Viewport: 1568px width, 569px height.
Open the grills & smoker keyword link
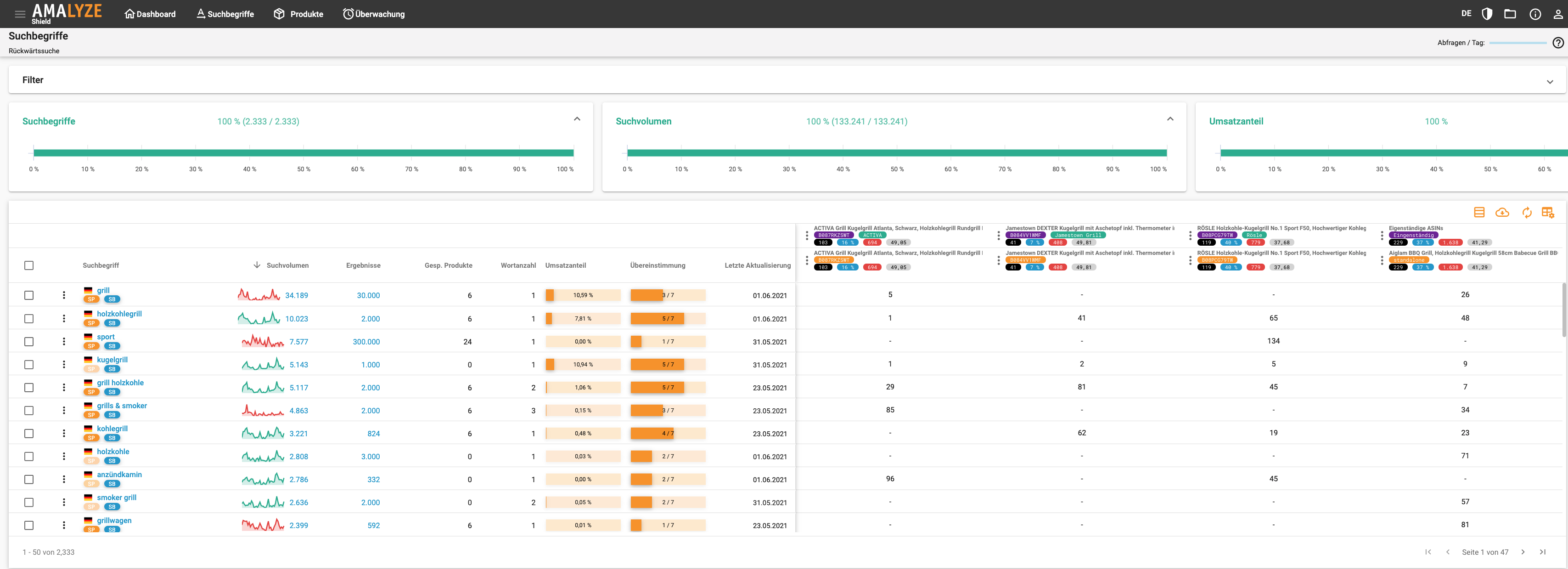tap(122, 406)
